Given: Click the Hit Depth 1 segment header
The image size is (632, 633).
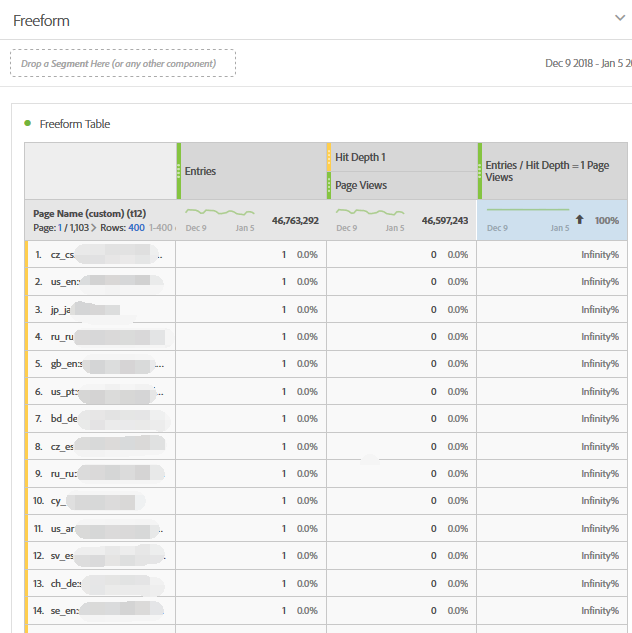Looking at the screenshot, I should [x=361, y=157].
